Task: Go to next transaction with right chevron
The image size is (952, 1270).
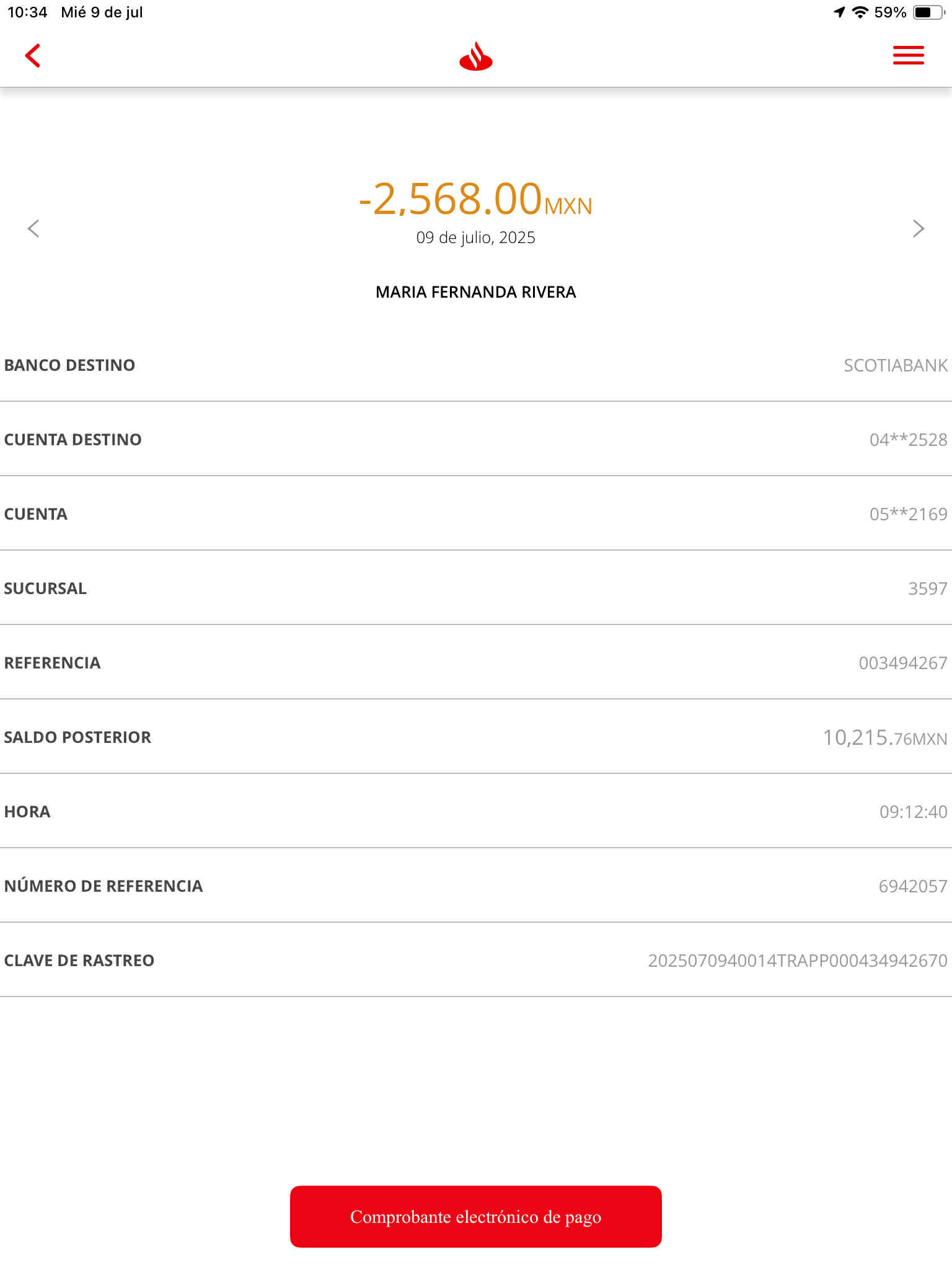Action: click(x=919, y=228)
